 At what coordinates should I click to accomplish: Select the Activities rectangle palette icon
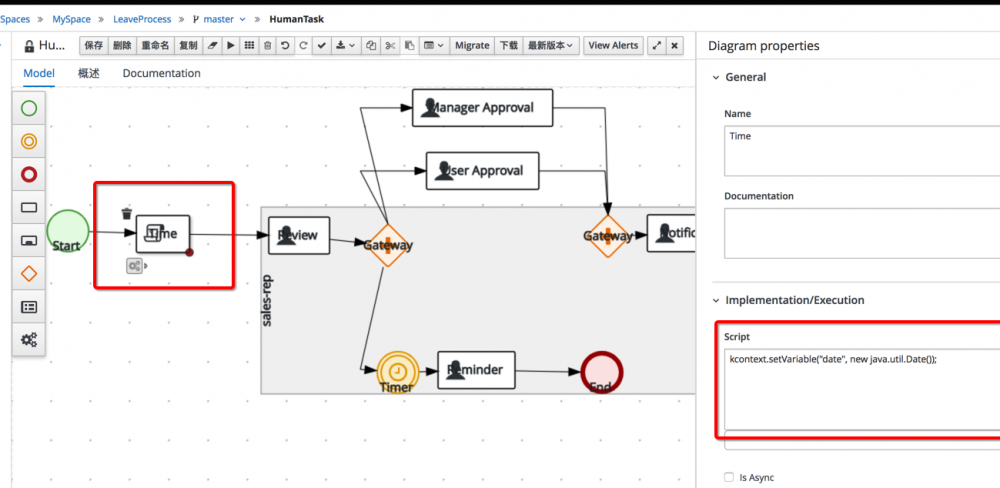pos(29,207)
